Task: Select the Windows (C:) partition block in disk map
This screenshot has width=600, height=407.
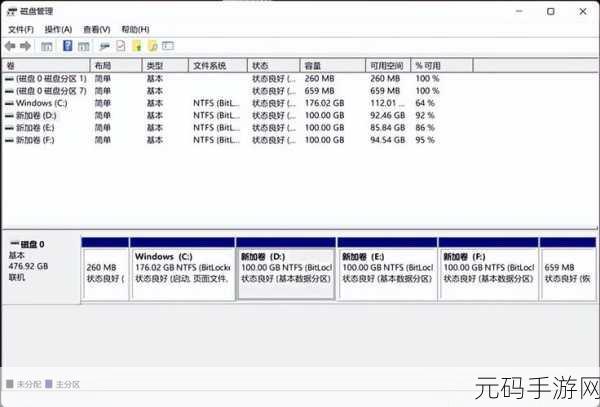Action: pyautogui.click(x=183, y=269)
